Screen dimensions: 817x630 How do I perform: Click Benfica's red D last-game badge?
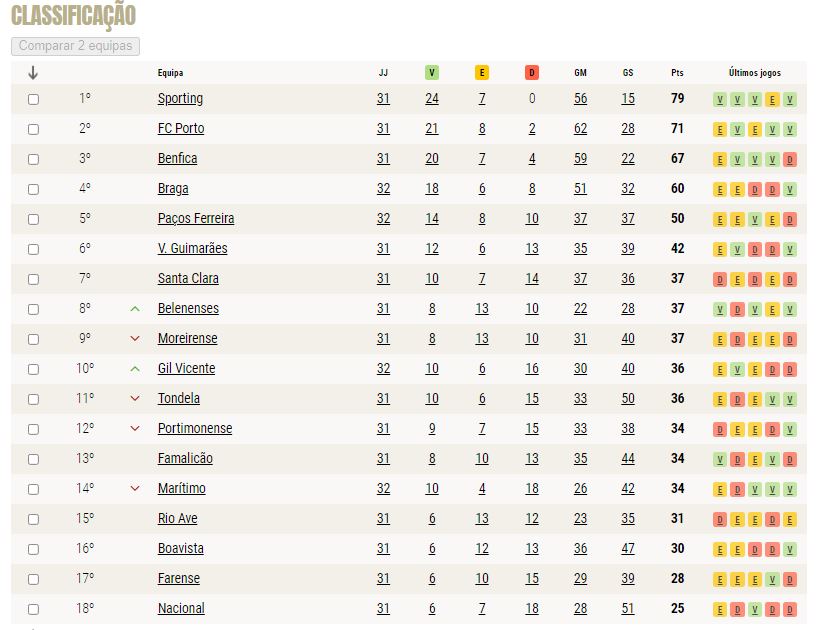point(790,159)
